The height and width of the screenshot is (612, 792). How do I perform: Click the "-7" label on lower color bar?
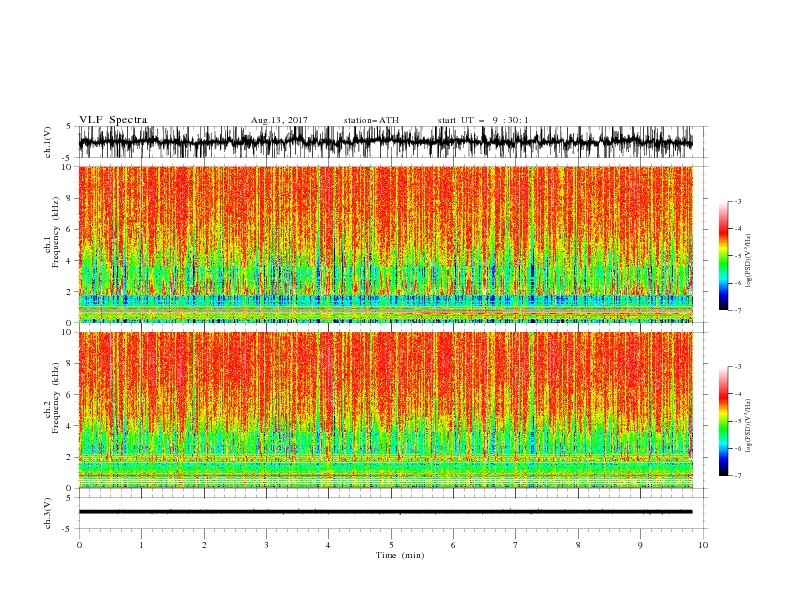pos(737,475)
